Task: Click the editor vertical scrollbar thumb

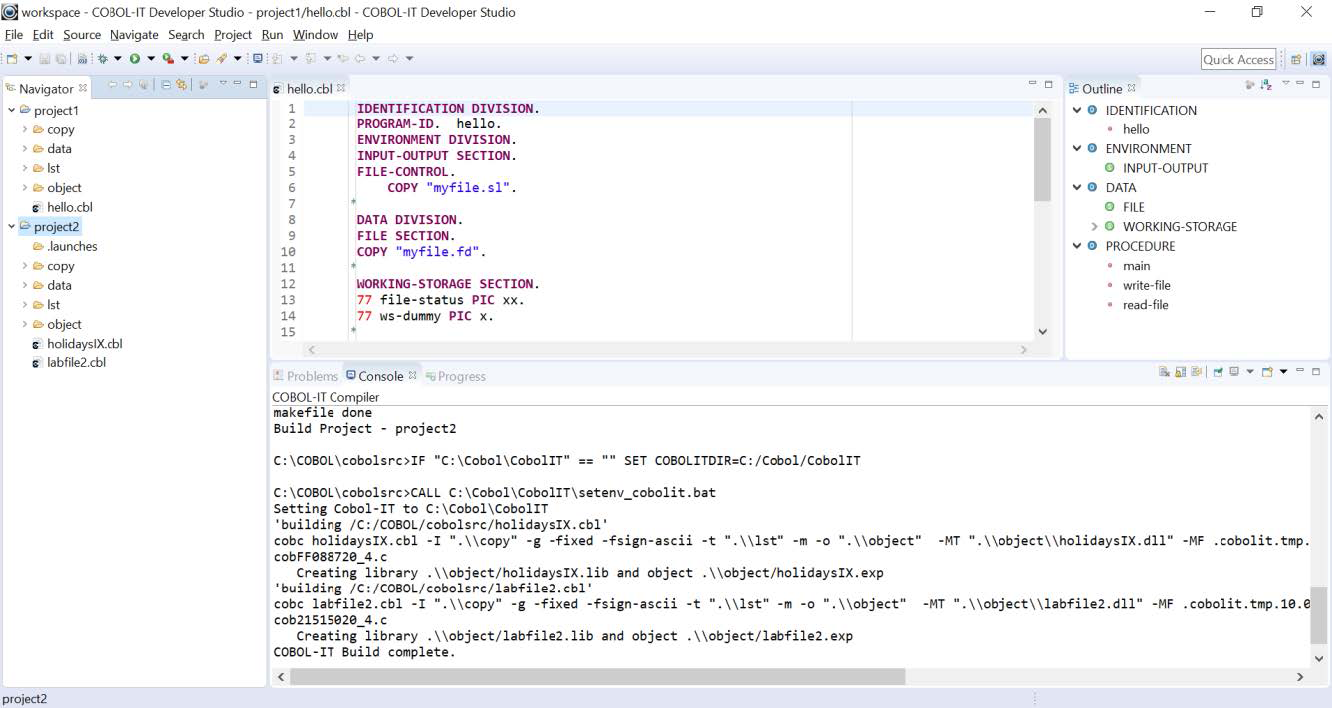Action: click(1043, 159)
